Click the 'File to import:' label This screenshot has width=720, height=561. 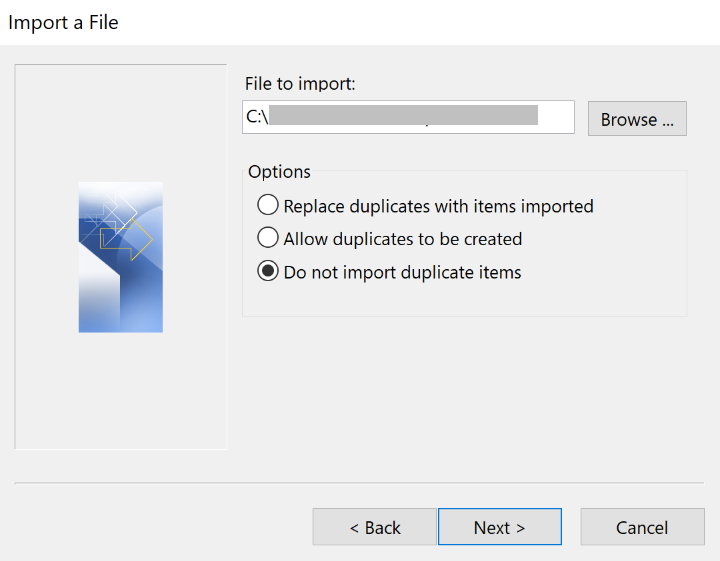[300, 84]
